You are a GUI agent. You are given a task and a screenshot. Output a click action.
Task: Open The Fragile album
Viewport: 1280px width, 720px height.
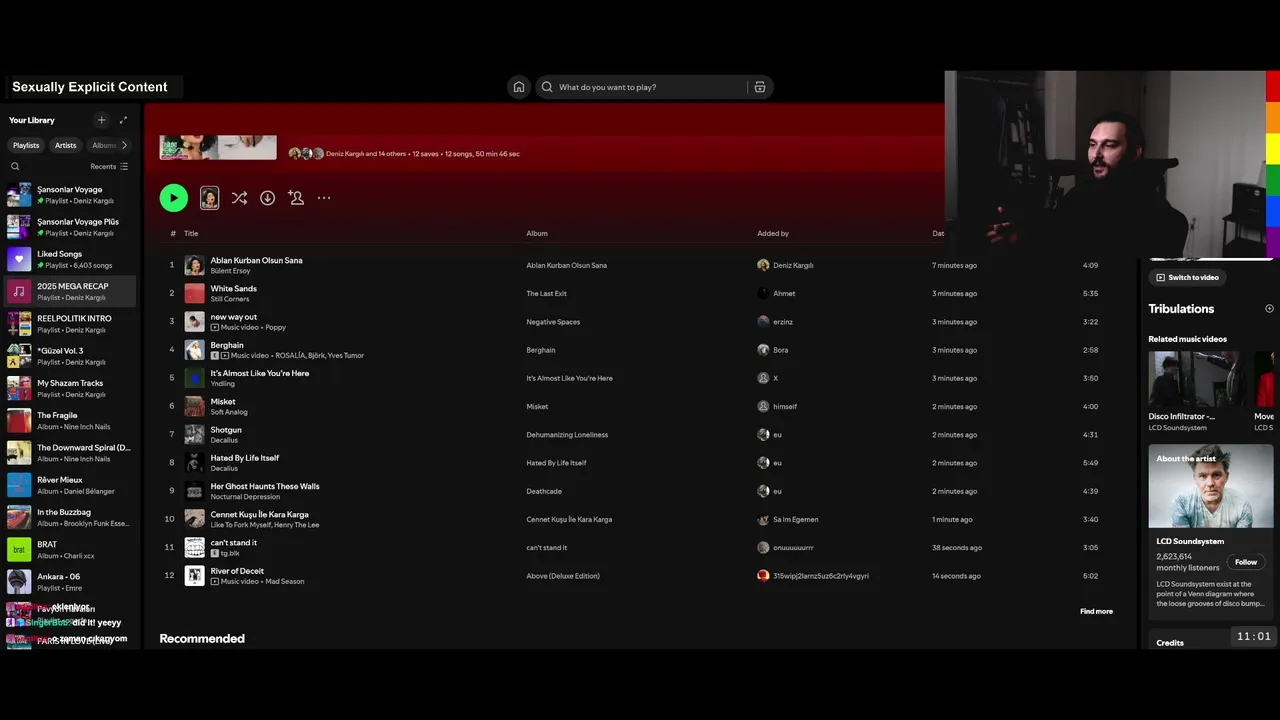coord(68,420)
